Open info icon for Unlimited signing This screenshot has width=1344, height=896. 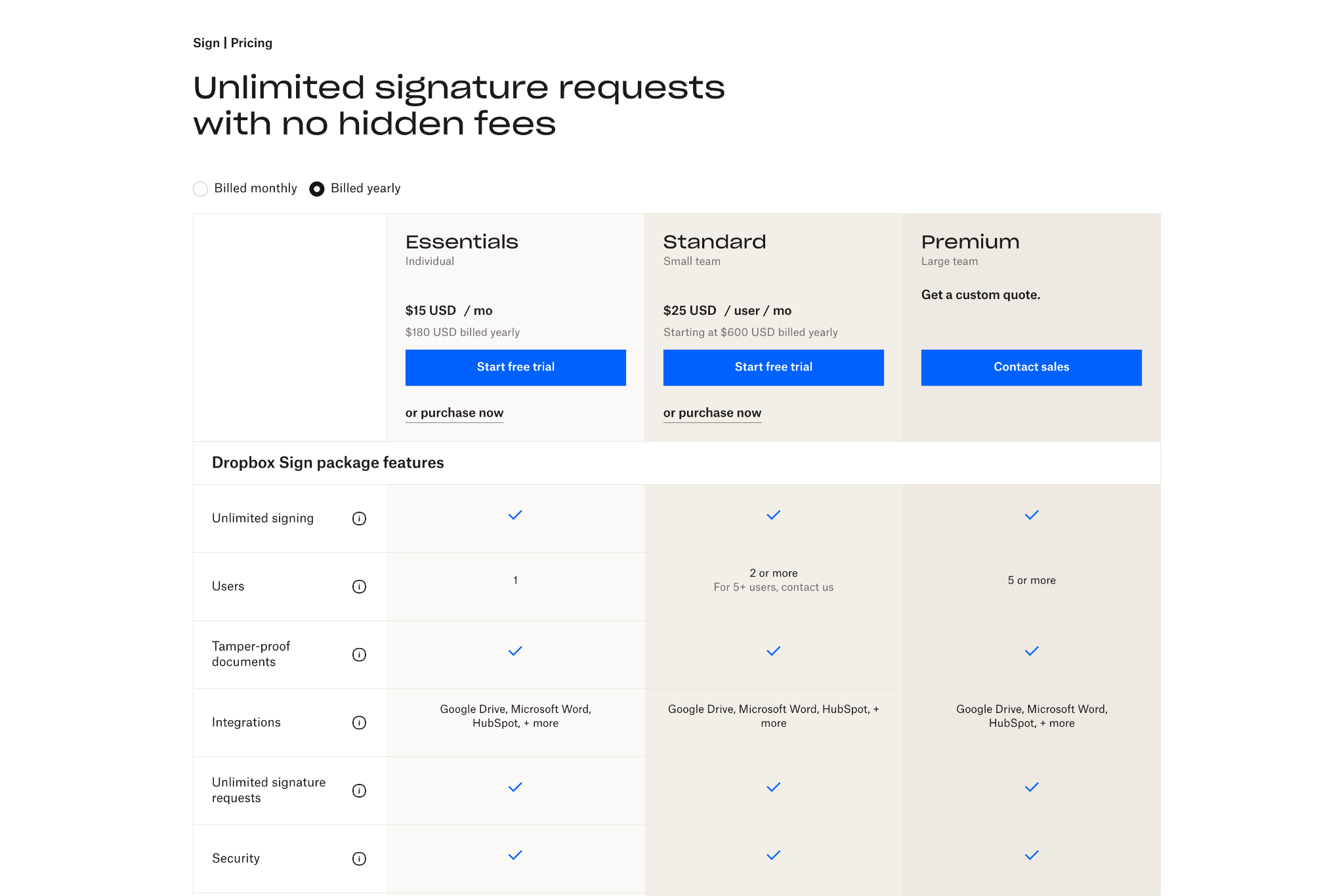pos(359,519)
